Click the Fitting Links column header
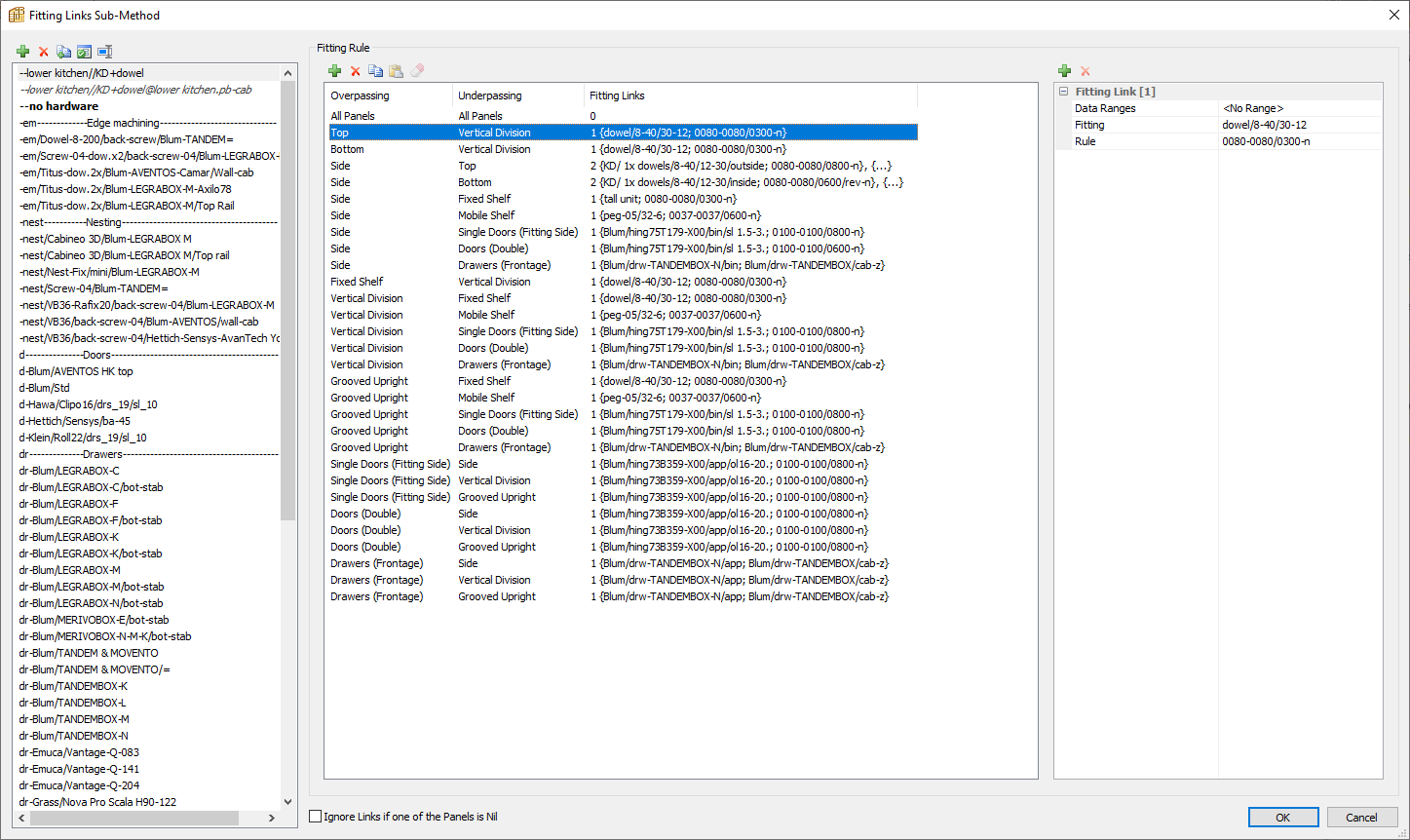The image size is (1410, 840). coord(750,95)
